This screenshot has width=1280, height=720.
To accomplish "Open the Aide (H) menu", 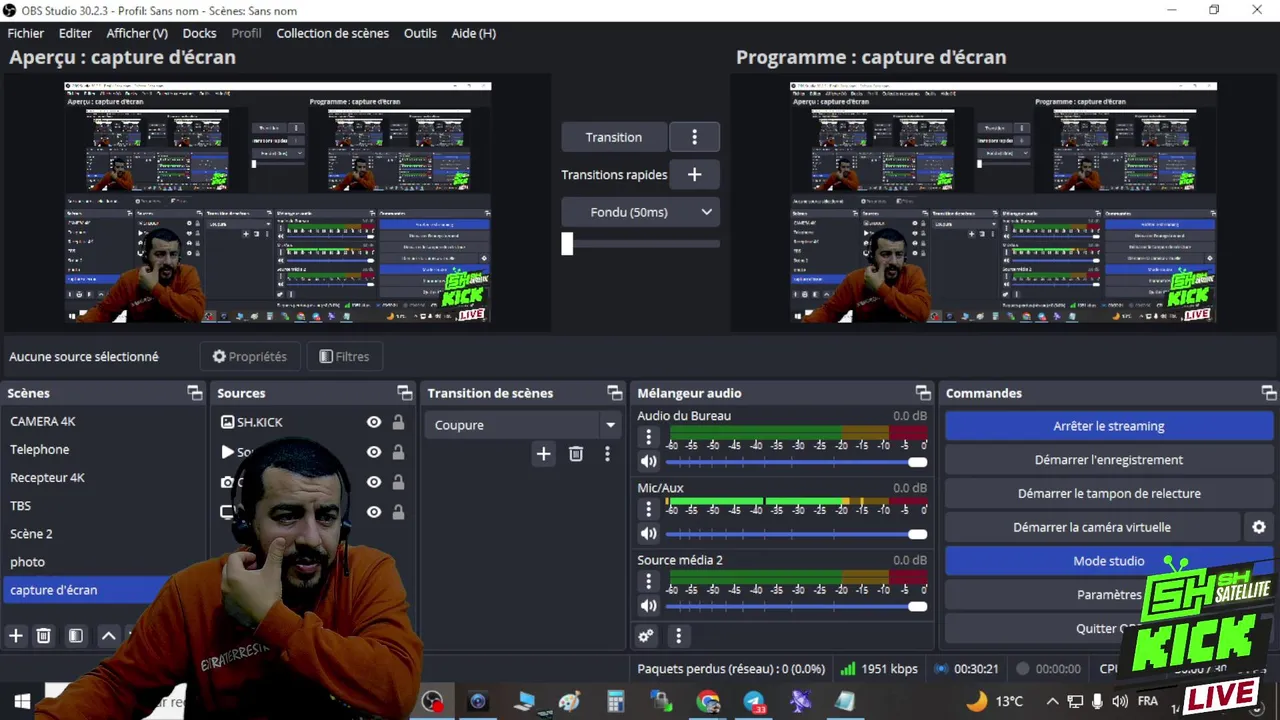I will point(473,33).
